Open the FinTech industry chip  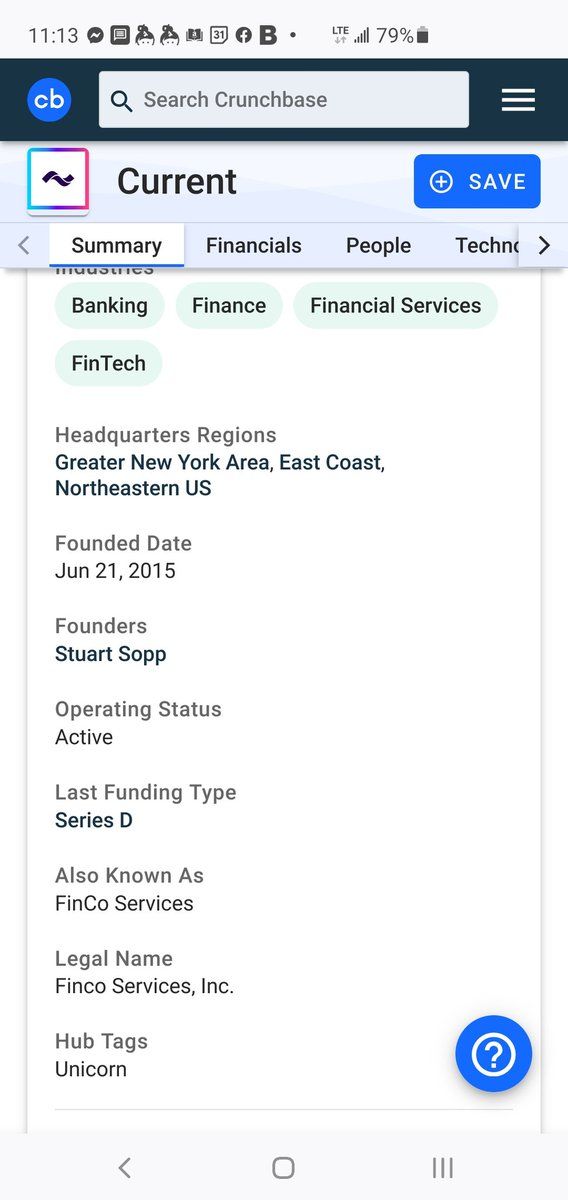(x=108, y=363)
